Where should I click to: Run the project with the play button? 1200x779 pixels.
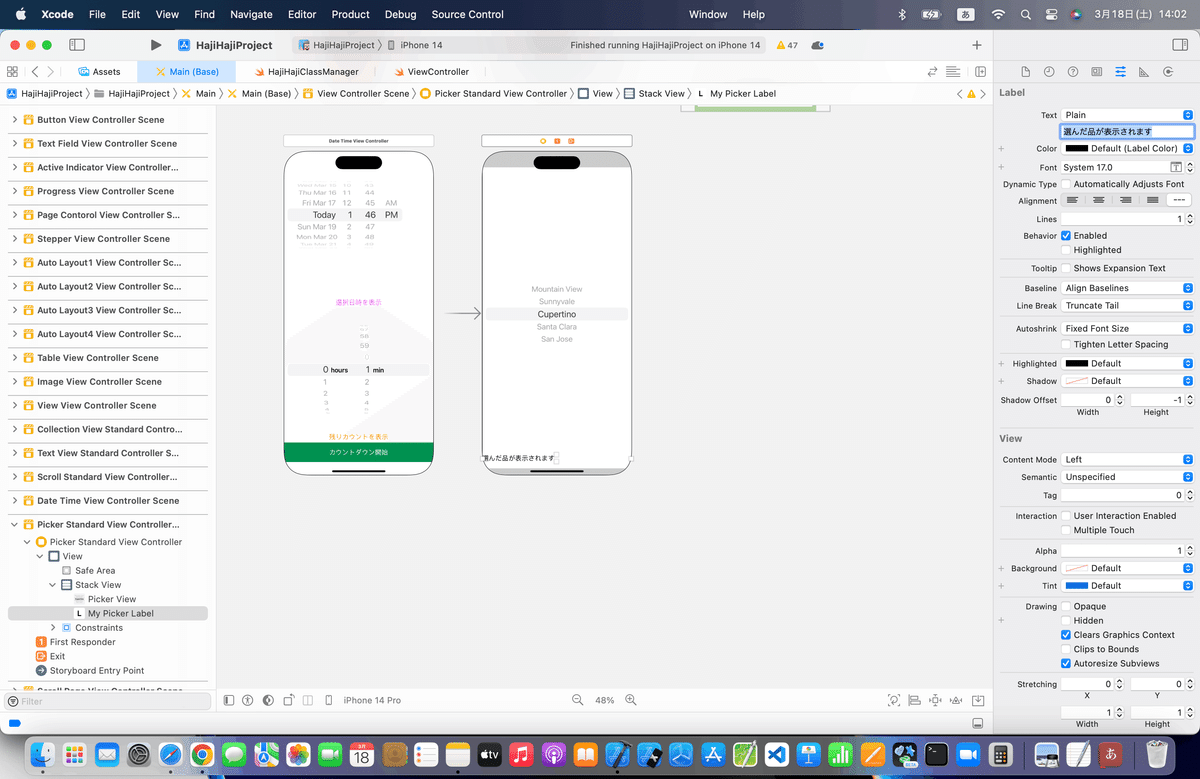(x=156, y=45)
